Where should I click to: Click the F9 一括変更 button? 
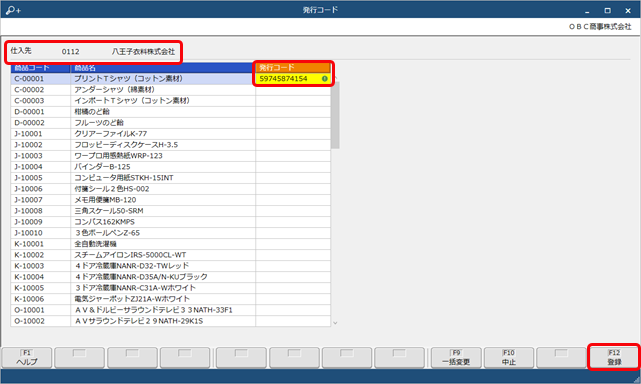tap(456, 357)
